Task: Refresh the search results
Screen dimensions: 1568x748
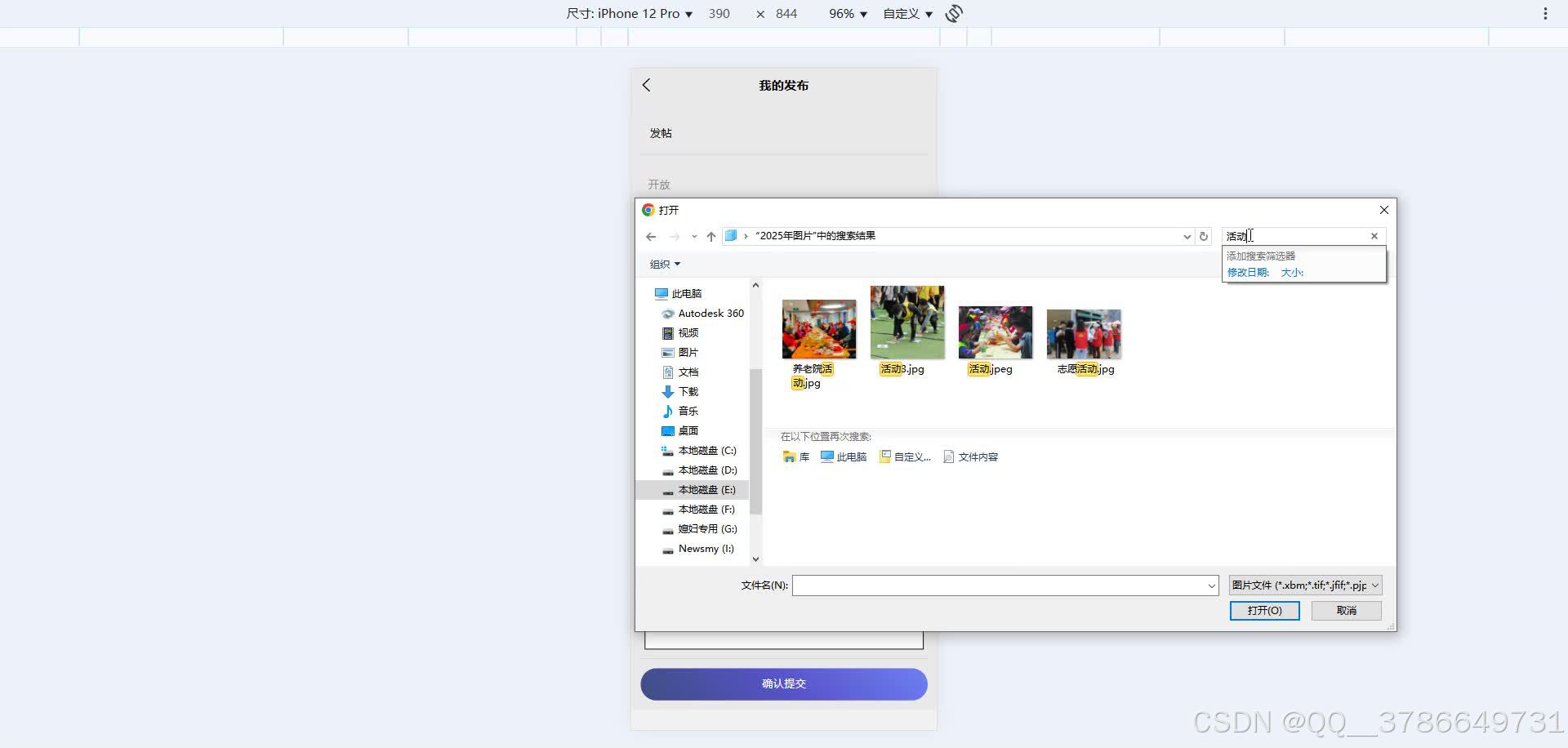Action: point(1204,236)
